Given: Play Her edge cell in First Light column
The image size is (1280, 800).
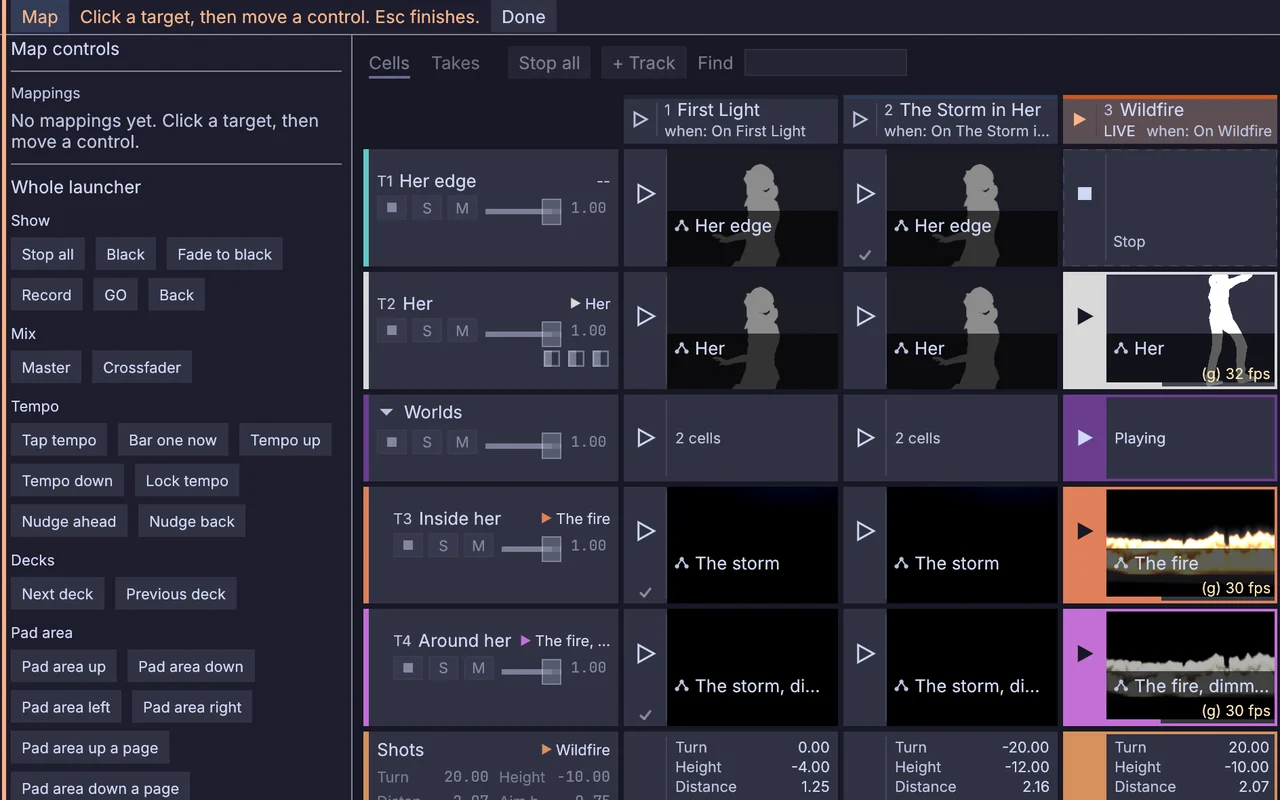Looking at the screenshot, I should (646, 194).
